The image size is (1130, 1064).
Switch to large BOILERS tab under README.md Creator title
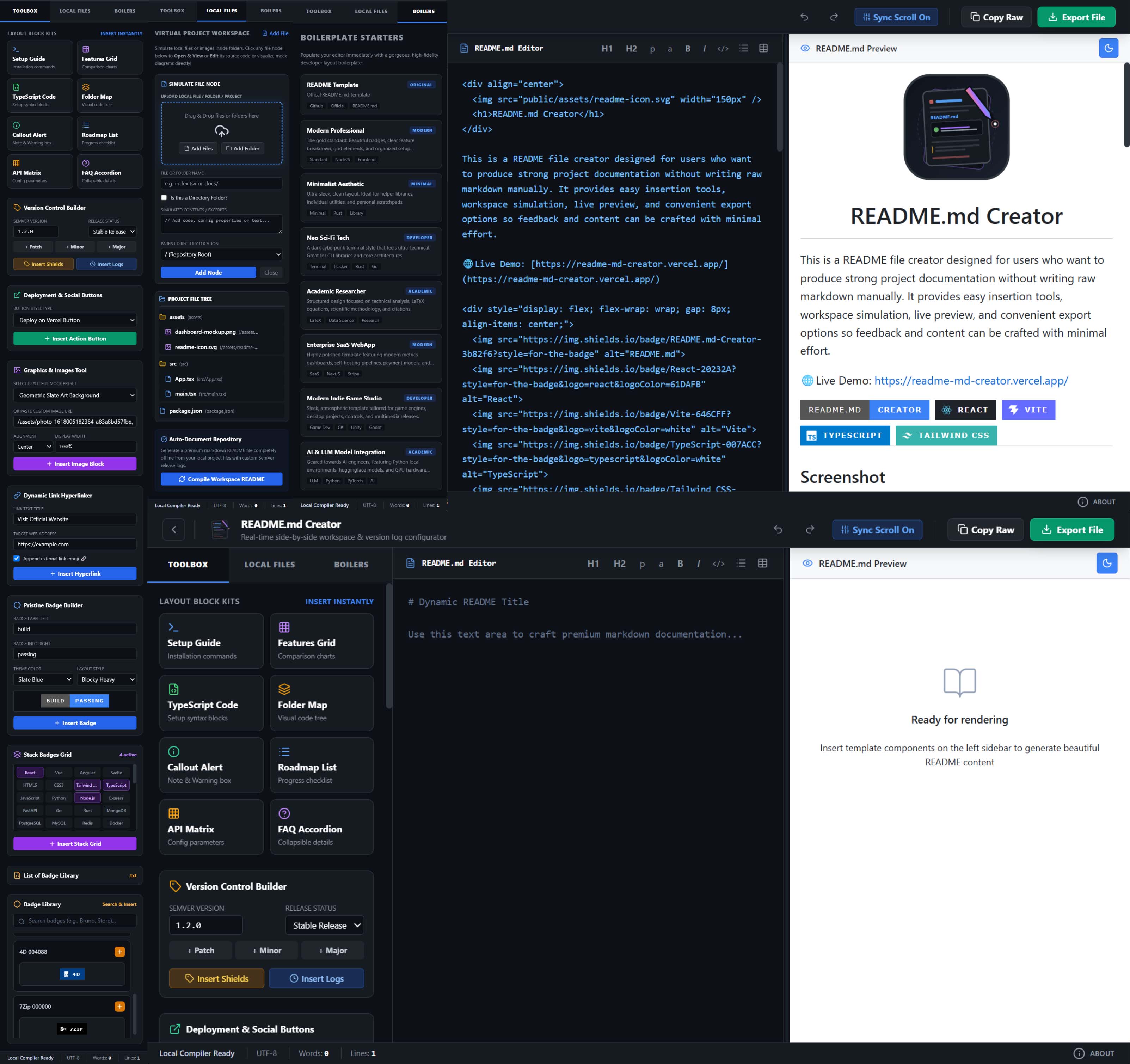click(351, 564)
